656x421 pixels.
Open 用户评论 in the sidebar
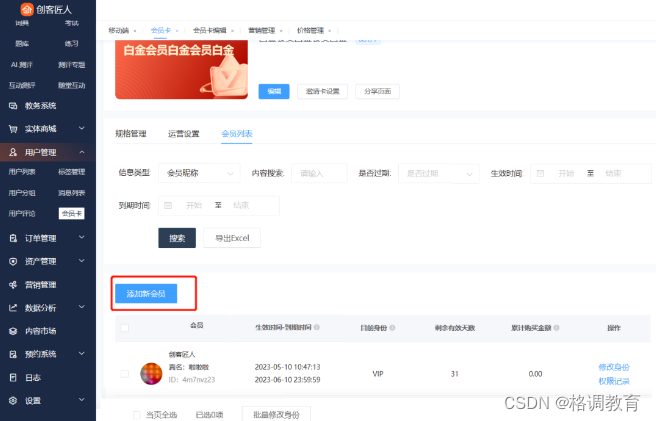pyautogui.click(x=22, y=213)
